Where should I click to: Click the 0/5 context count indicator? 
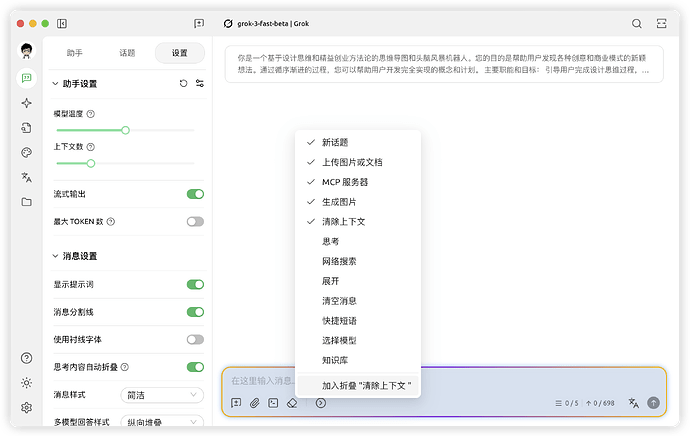click(567, 403)
